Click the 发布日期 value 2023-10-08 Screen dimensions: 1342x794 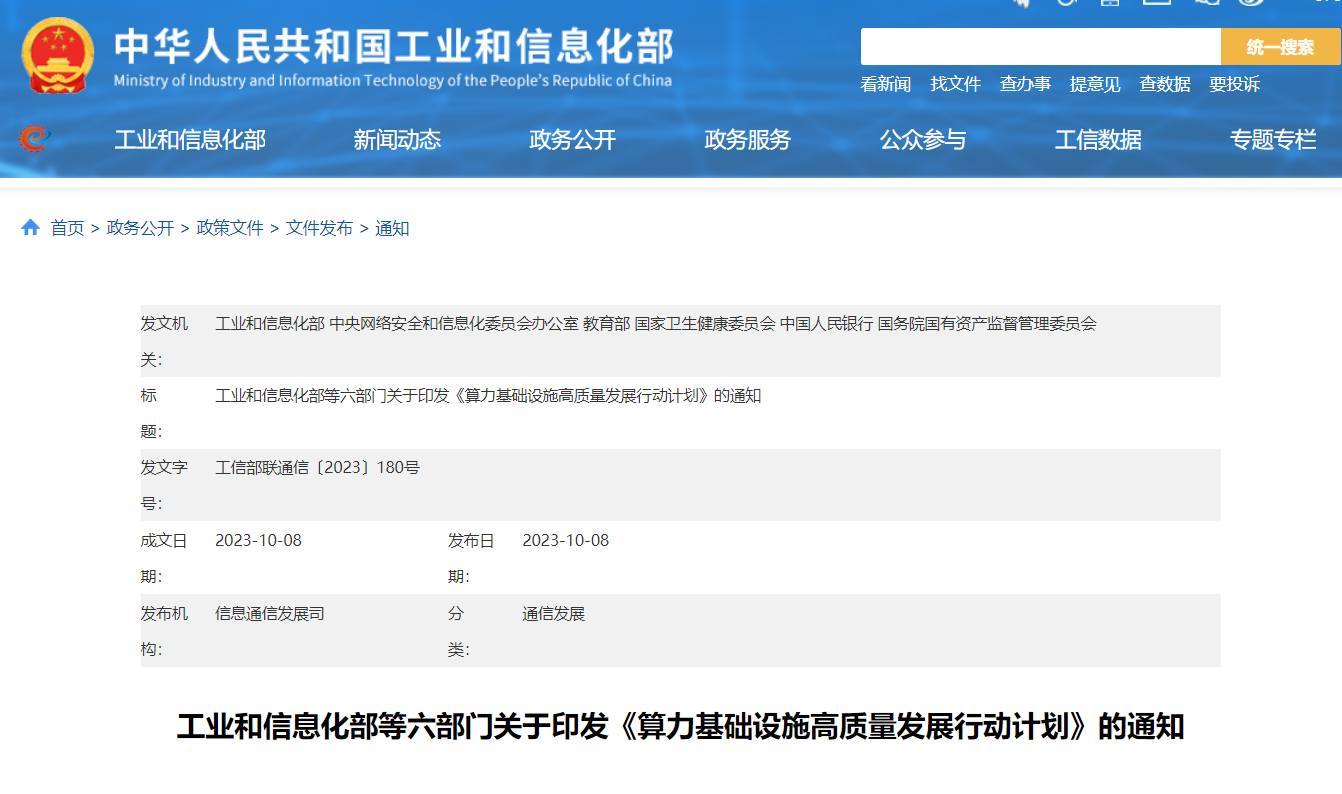pos(565,540)
